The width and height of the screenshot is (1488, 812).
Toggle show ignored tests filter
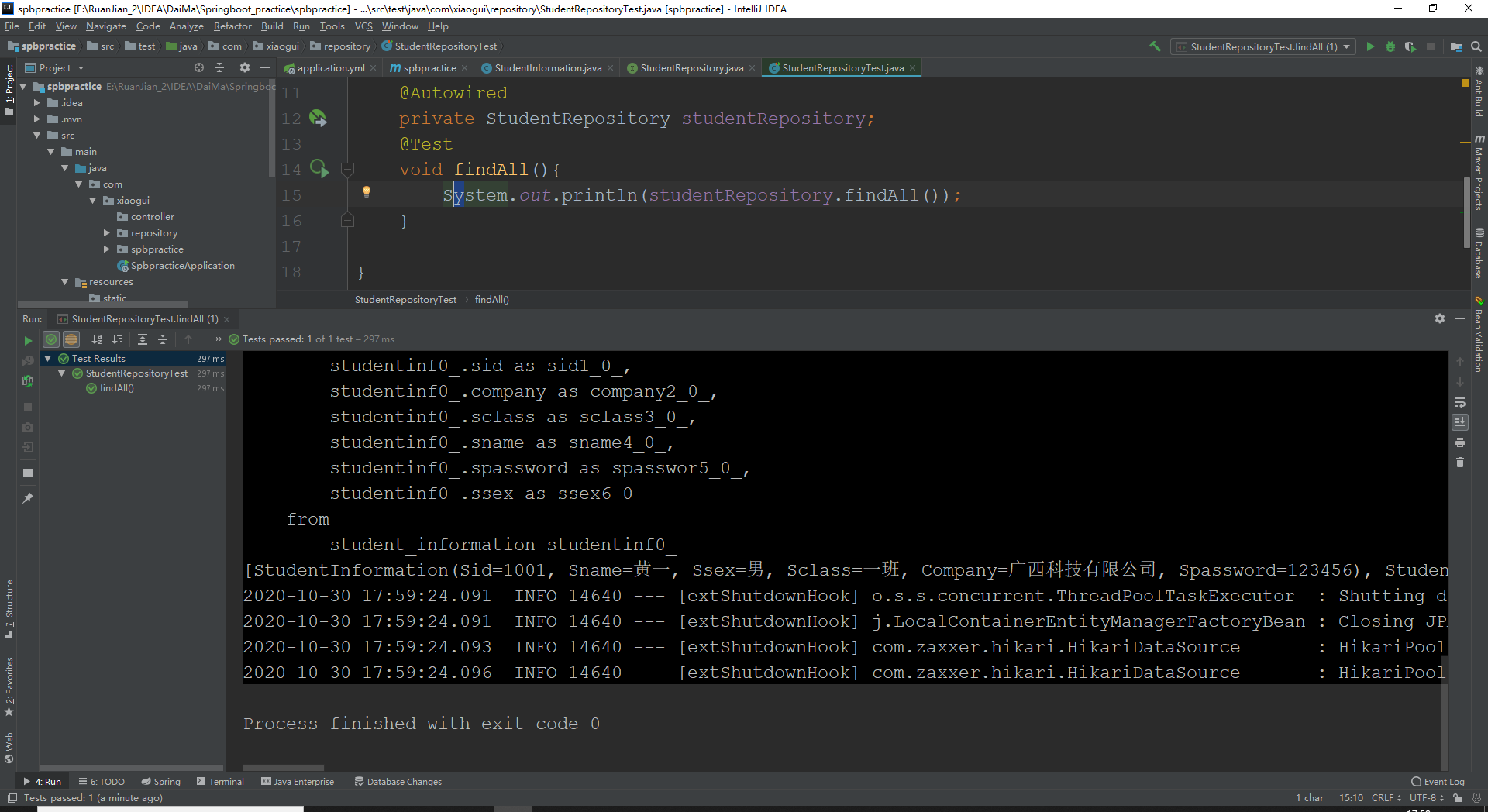[x=71, y=339]
